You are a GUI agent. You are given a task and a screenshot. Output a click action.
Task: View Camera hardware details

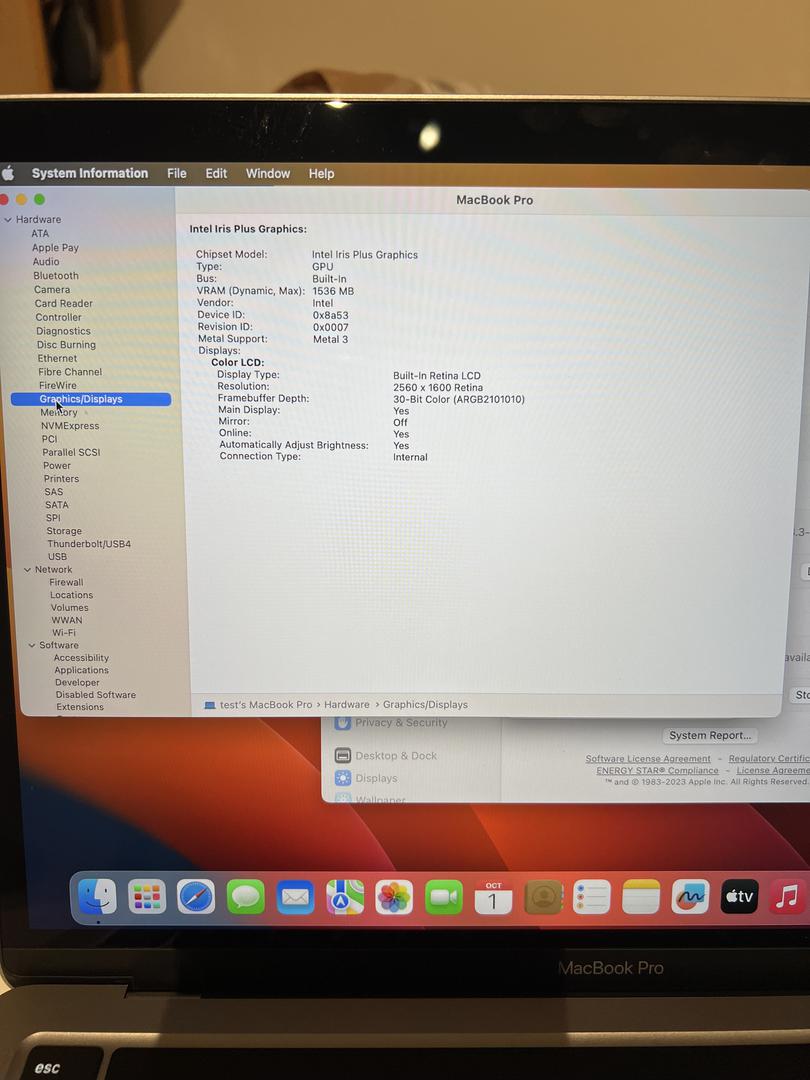[x=52, y=290]
